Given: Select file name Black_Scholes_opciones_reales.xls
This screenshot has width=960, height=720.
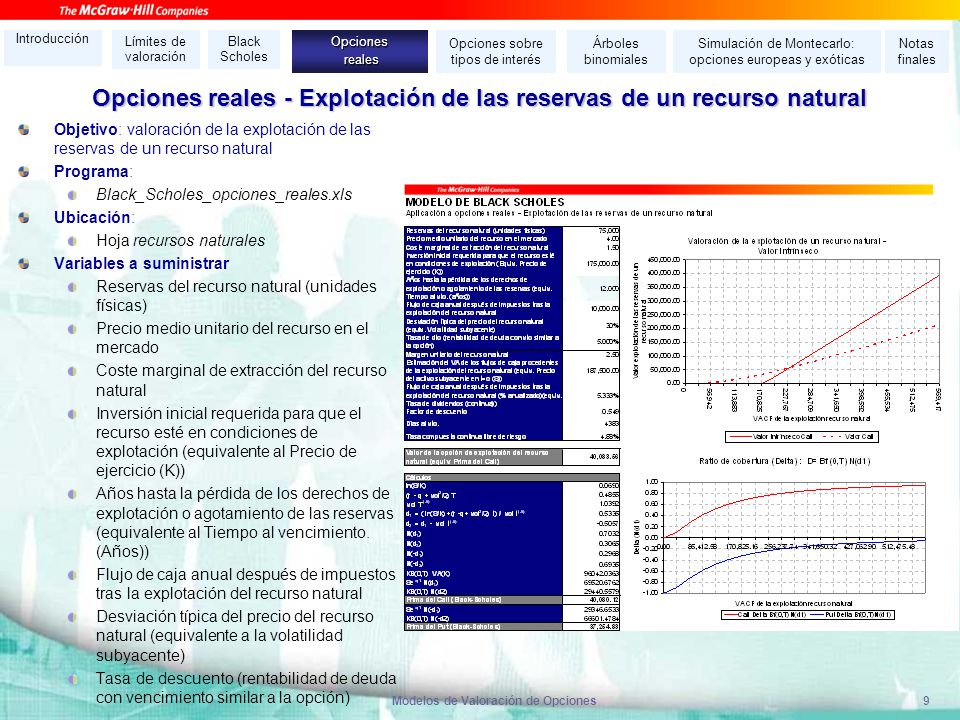Looking at the screenshot, I should [x=224, y=195].
